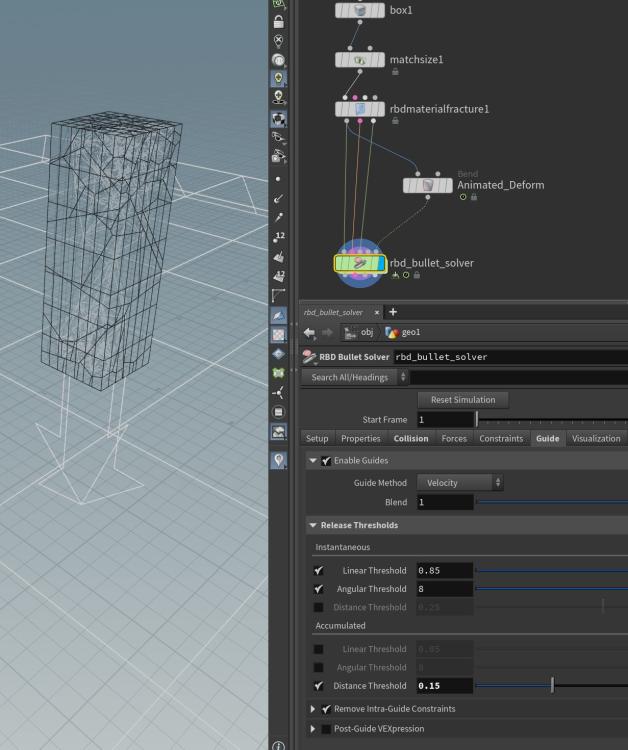Click the camera-with-eye display icon
This screenshot has width=628, height=750.
pos(278,156)
